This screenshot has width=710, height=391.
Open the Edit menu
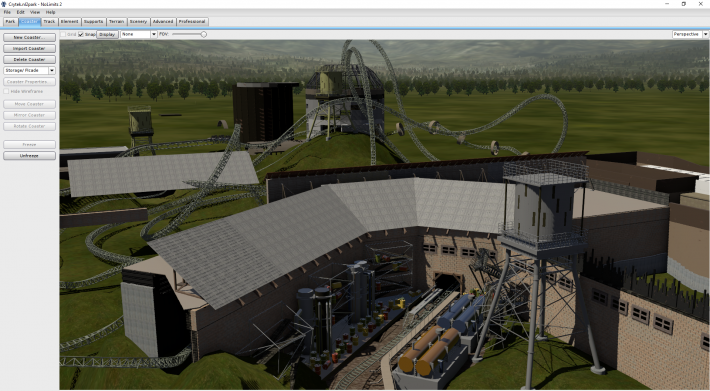[21, 12]
